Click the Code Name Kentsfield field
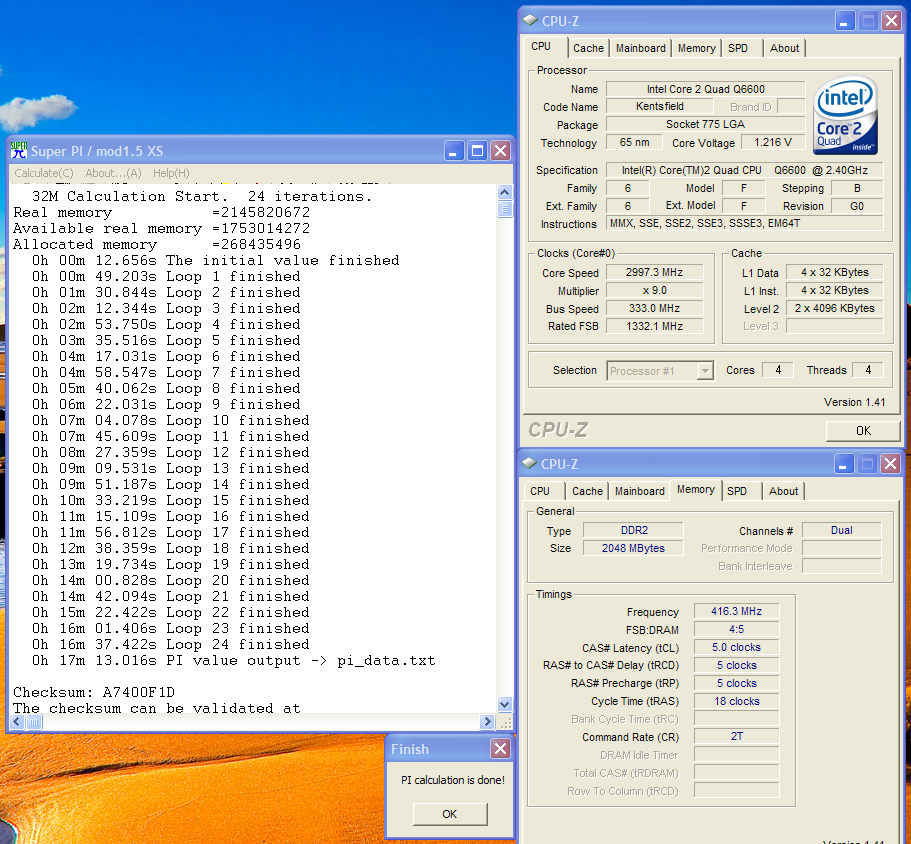Viewport: 911px width, 844px height. click(659, 106)
